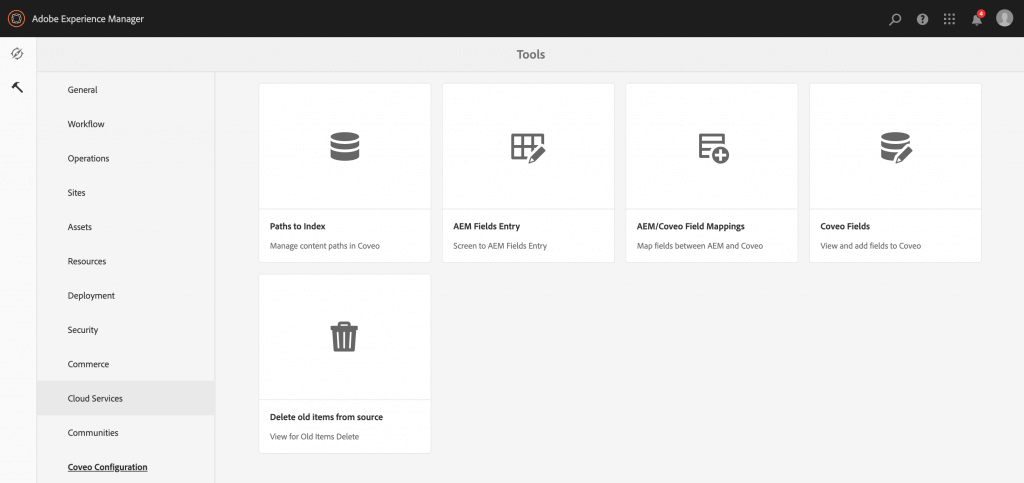Screen dimensions: 1024x483
Task: Open the Coveo Fields title link
Action: [845, 226]
